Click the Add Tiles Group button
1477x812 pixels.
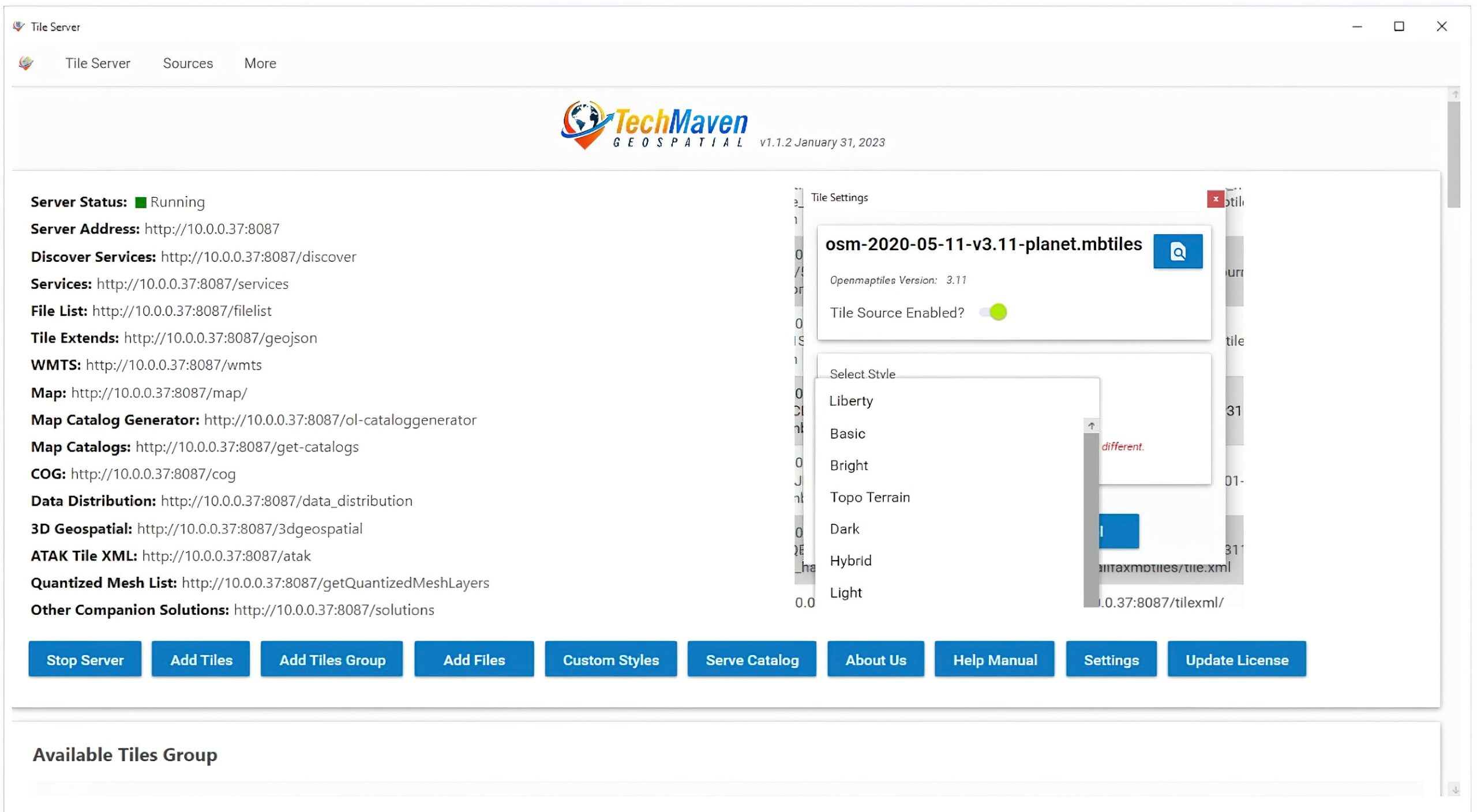coord(332,659)
